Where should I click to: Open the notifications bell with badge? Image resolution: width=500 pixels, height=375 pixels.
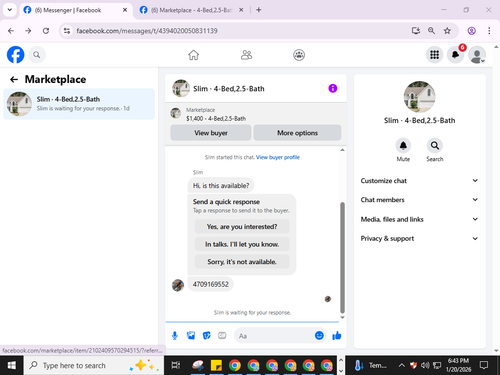456,55
